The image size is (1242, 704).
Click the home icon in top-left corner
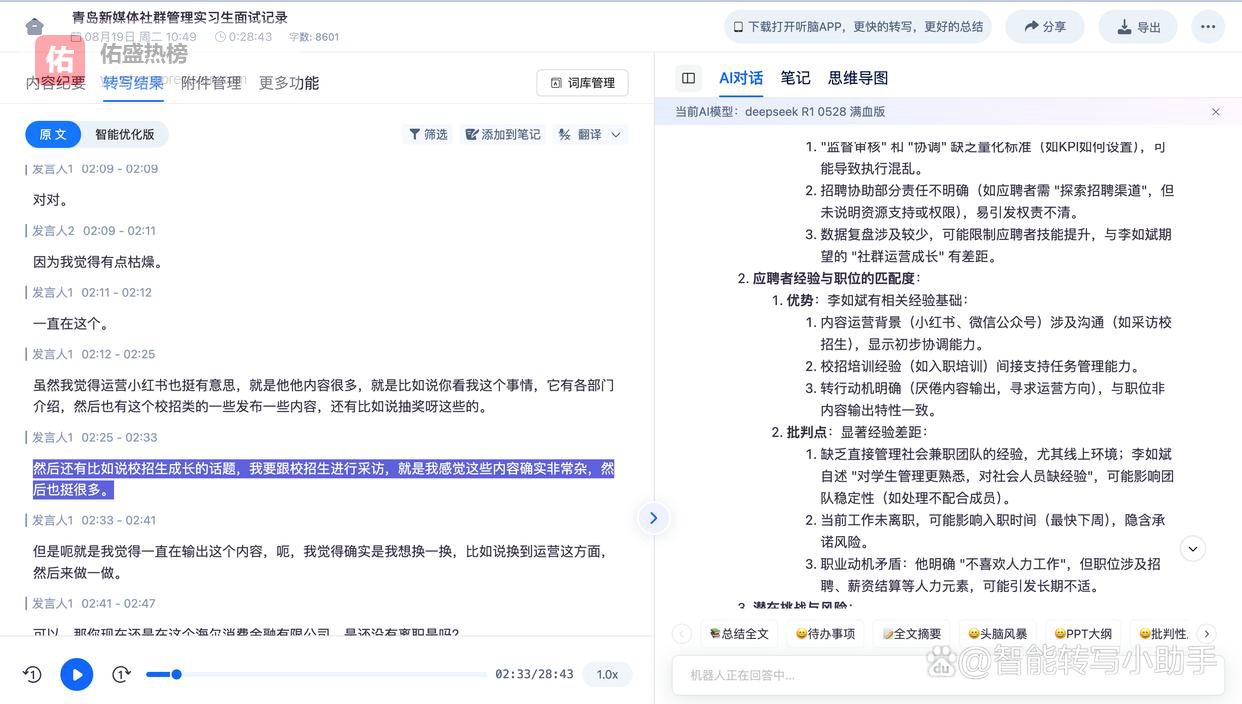[36, 24]
